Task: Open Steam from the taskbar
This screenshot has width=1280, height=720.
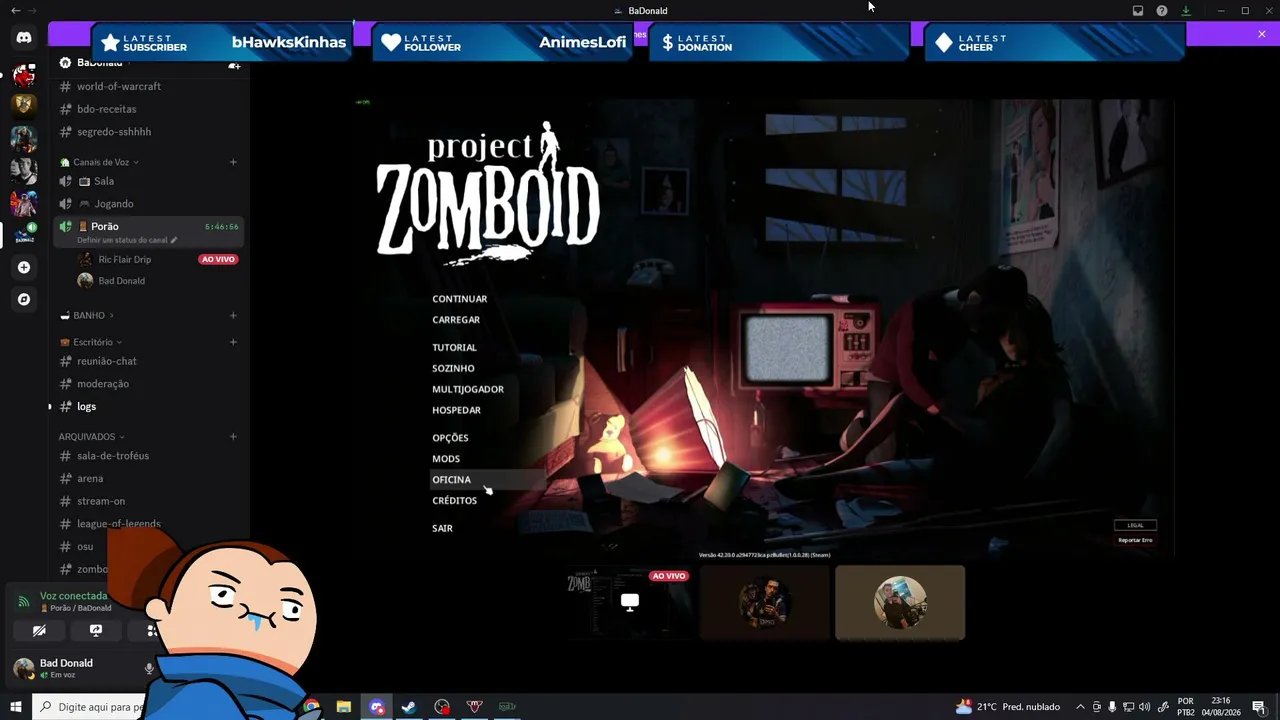Action: tap(409, 707)
